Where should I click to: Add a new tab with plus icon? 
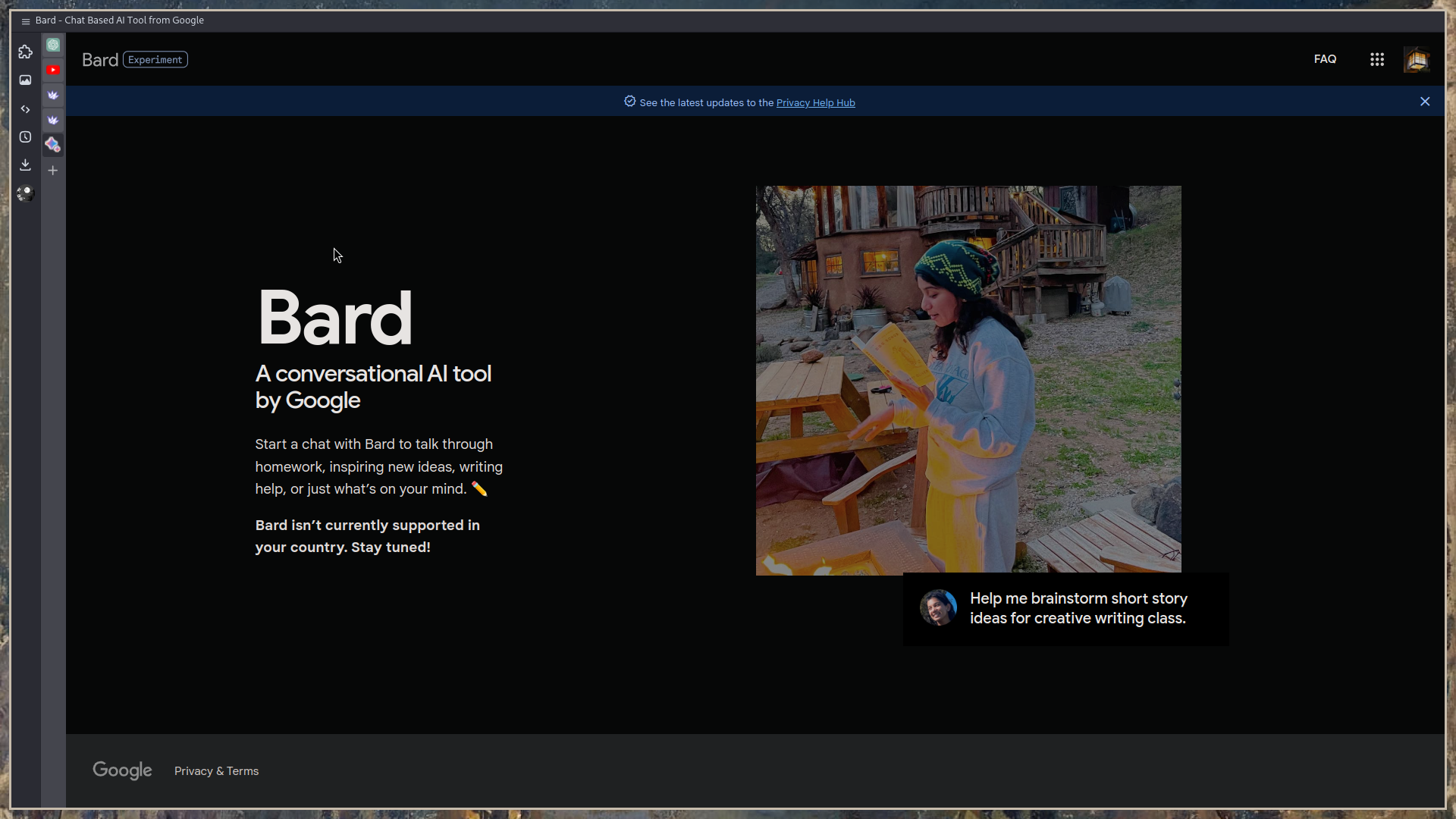(x=53, y=171)
